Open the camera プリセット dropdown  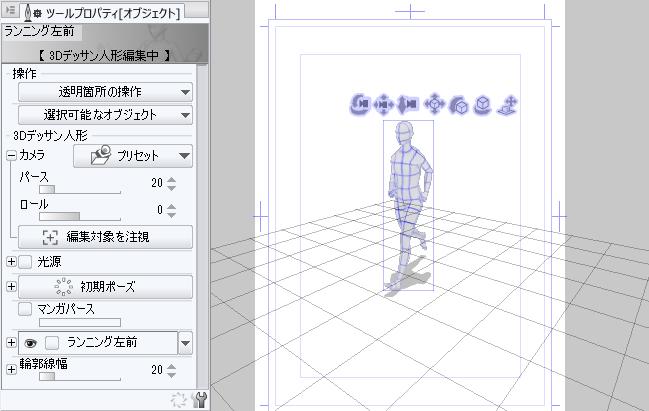tap(133, 156)
